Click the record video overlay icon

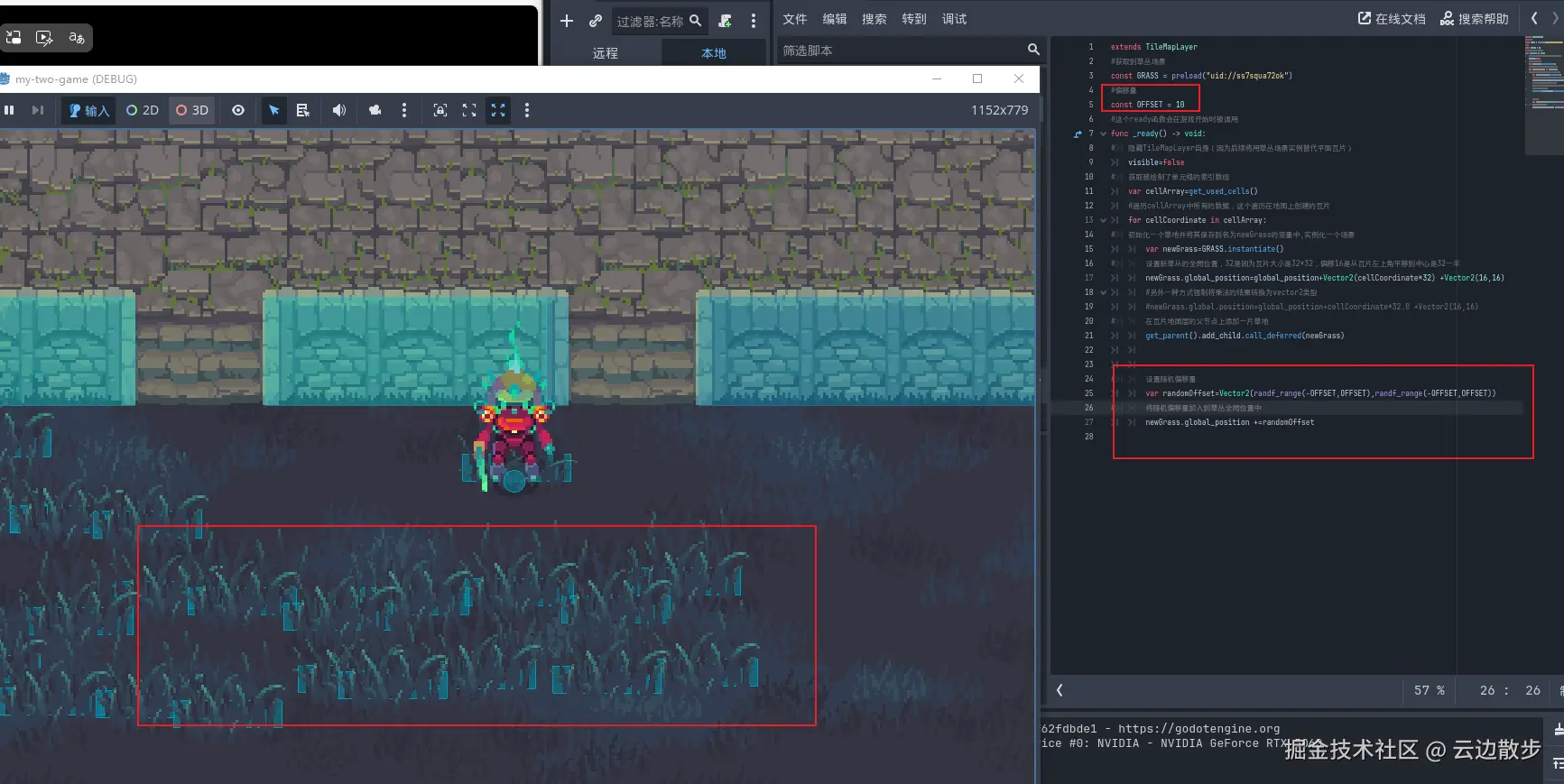pyautogui.click(x=44, y=37)
